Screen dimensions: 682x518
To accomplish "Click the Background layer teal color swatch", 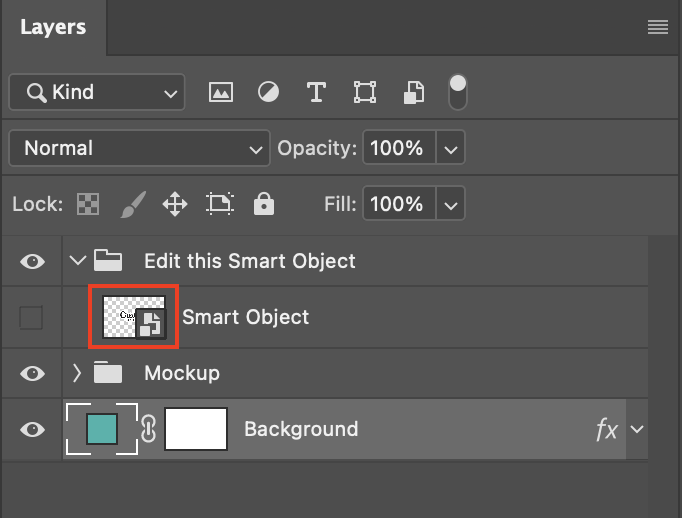I will click(x=102, y=429).
